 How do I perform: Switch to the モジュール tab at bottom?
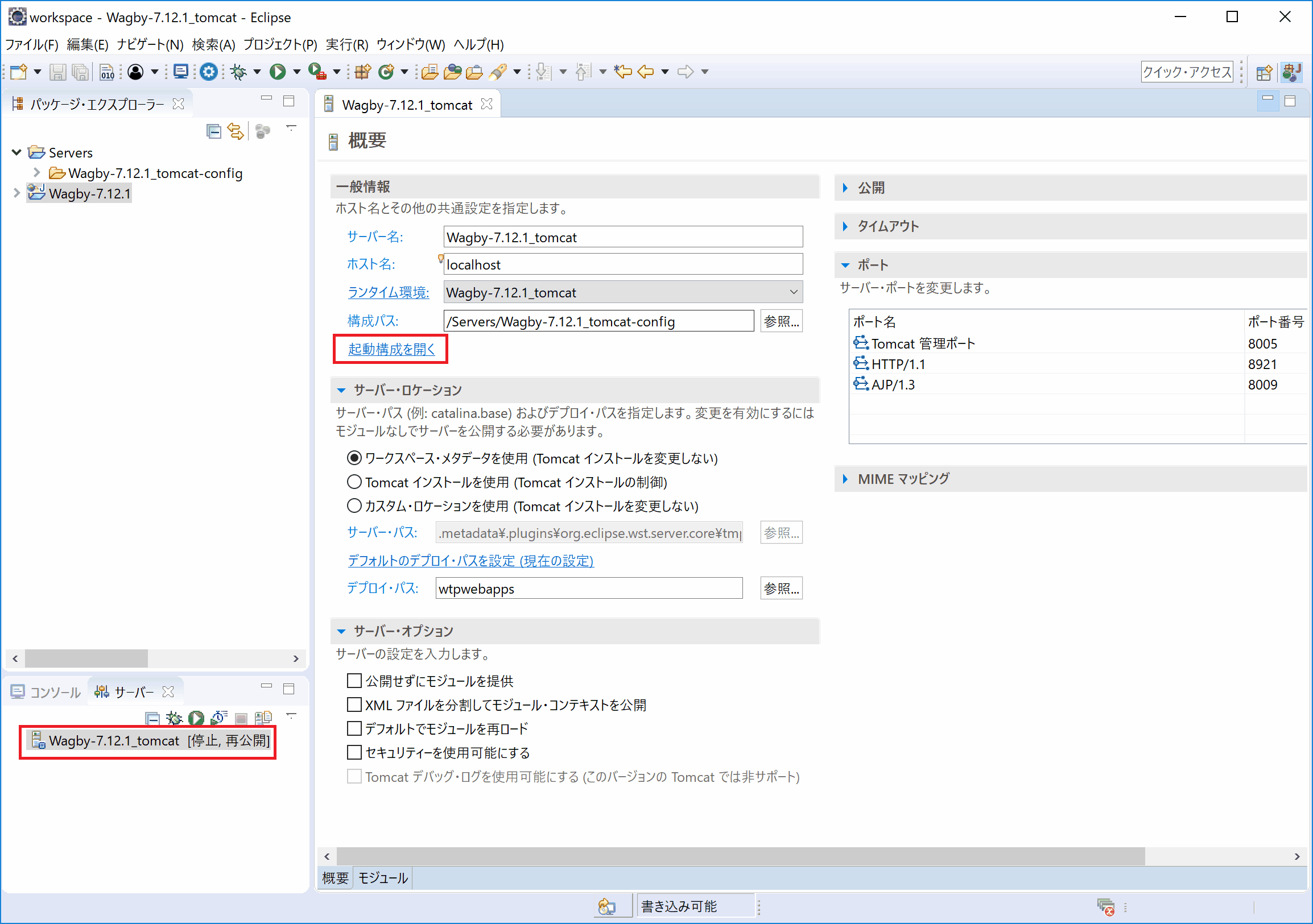382,878
